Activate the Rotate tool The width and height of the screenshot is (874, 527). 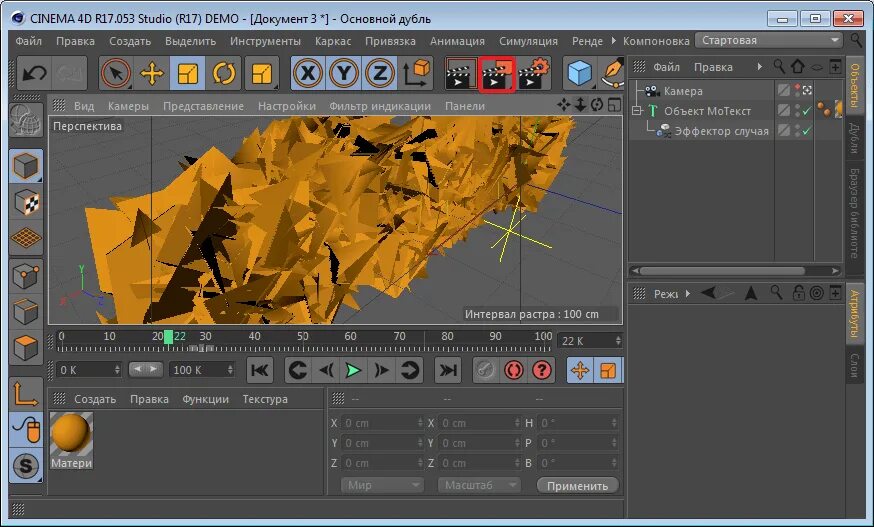pos(224,73)
